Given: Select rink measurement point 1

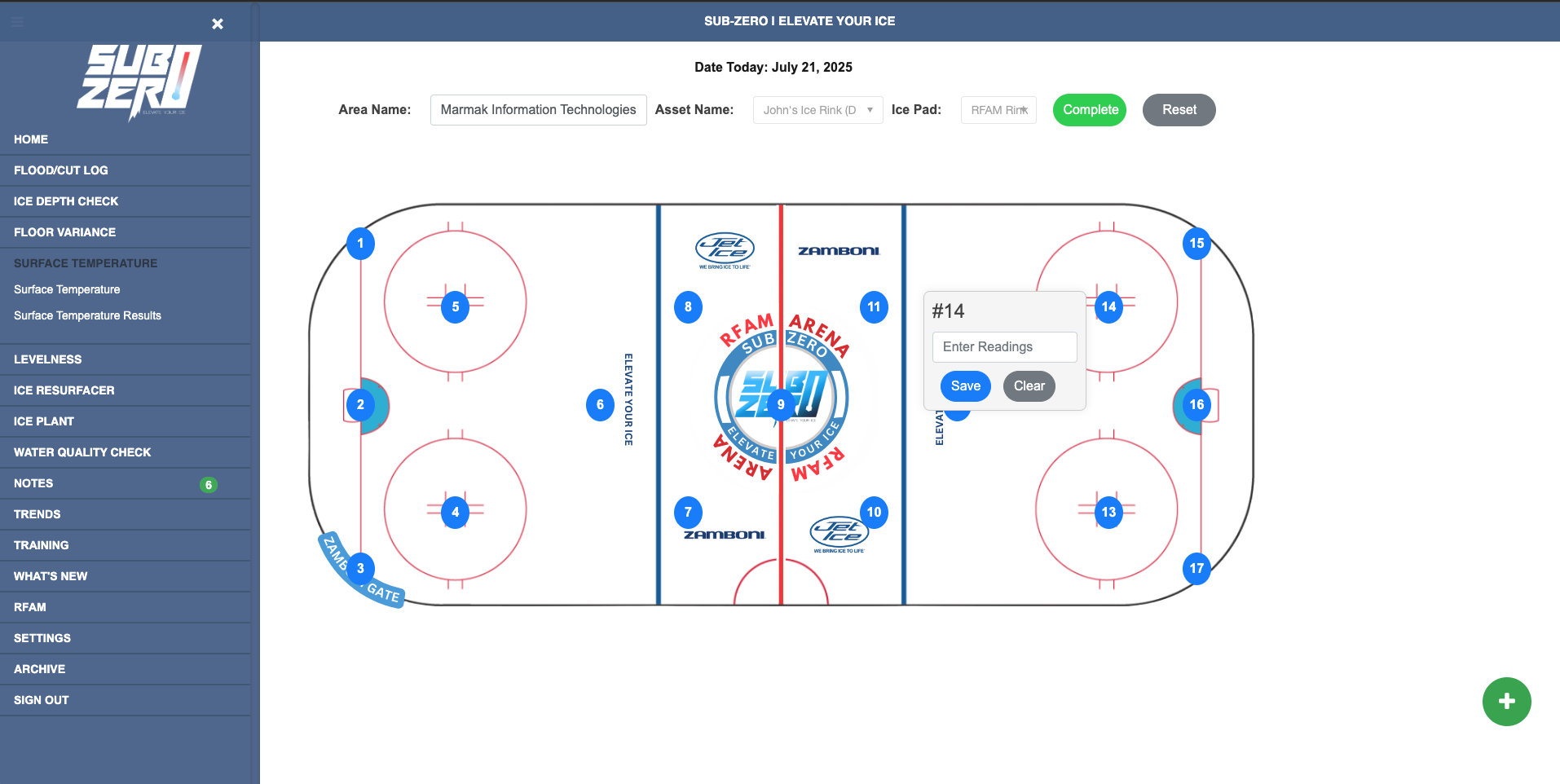Looking at the screenshot, I should (x=360, y=243).
